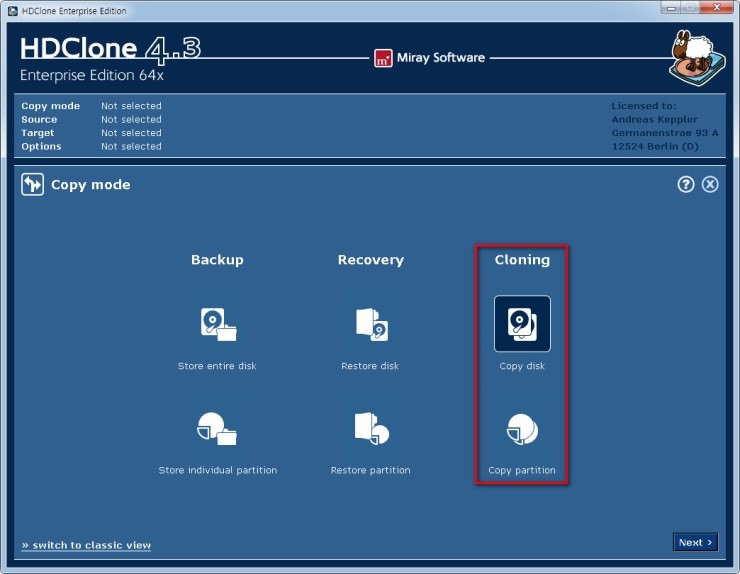Click the Copy mode status row label
Image resolution: width=740 pixels, height=574 pixels.
click(50, 106)
